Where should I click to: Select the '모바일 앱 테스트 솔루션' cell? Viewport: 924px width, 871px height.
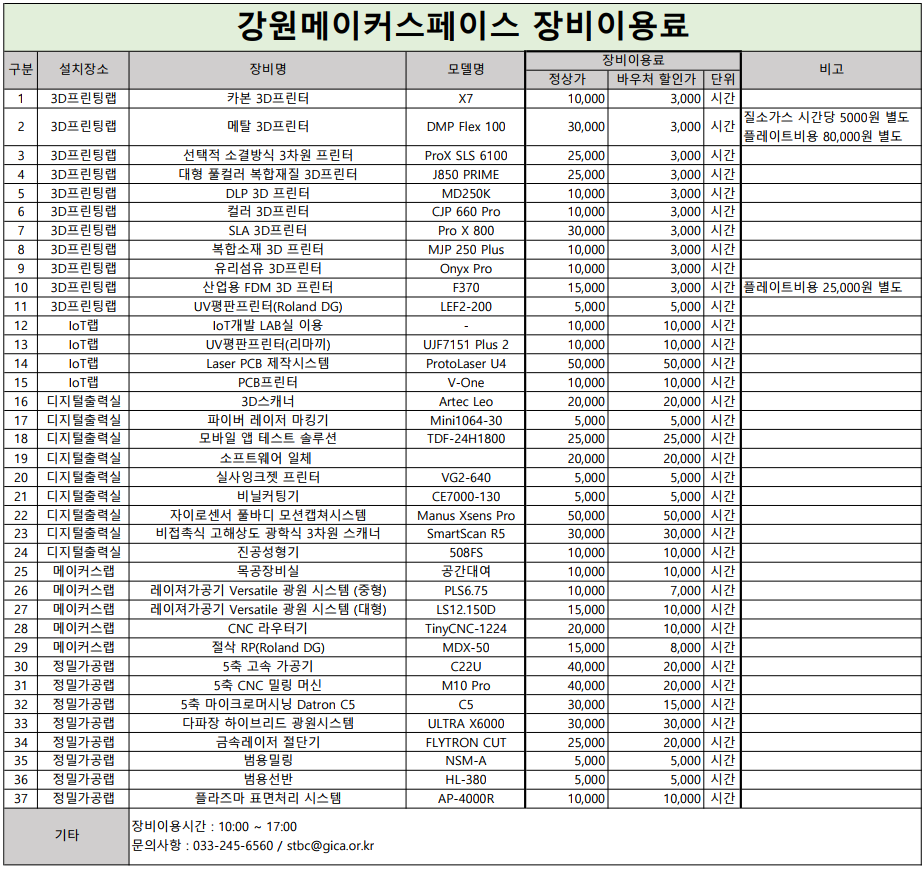[x=267, y=439]
